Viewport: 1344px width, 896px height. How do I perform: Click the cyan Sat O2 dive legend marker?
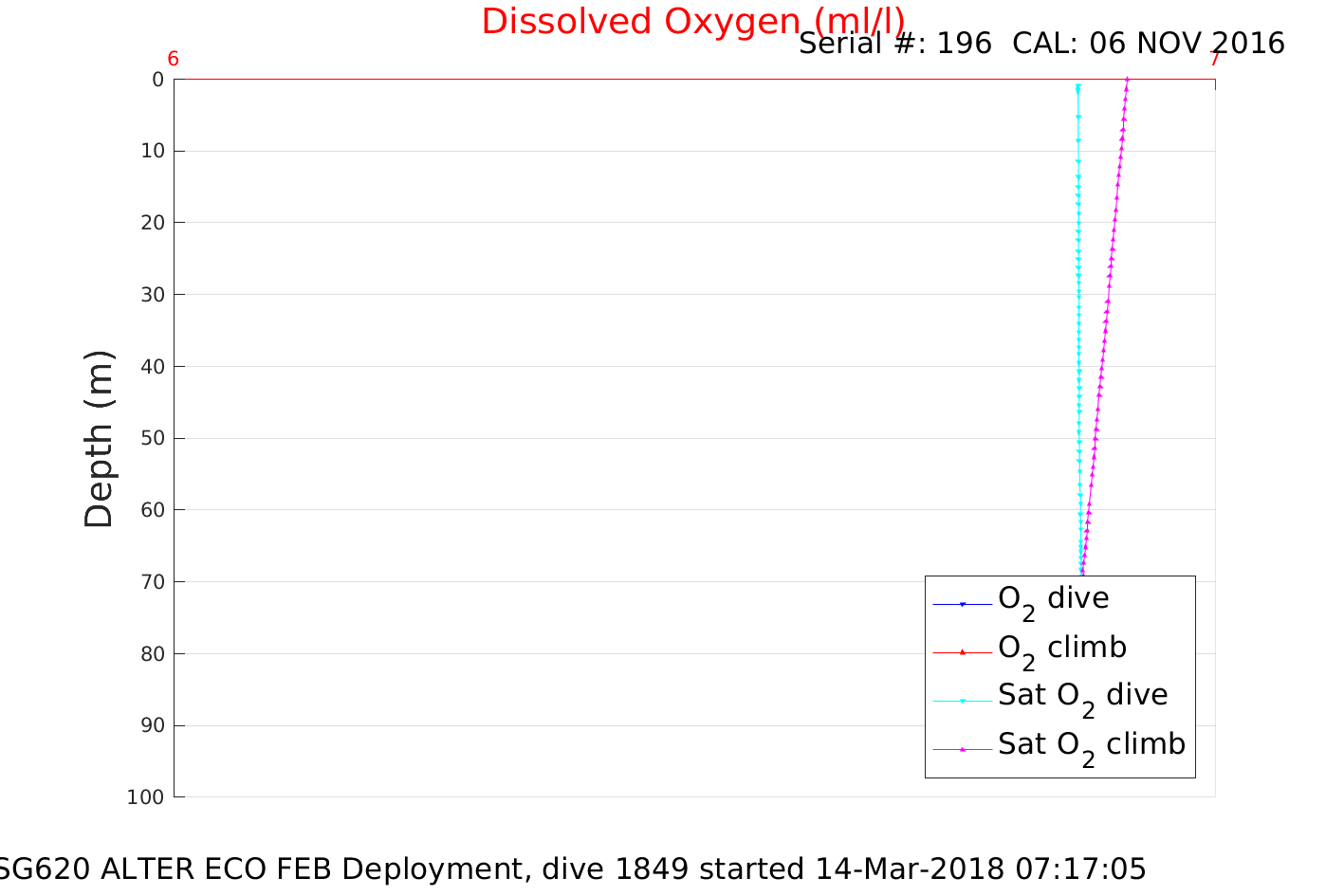[962, 701]
